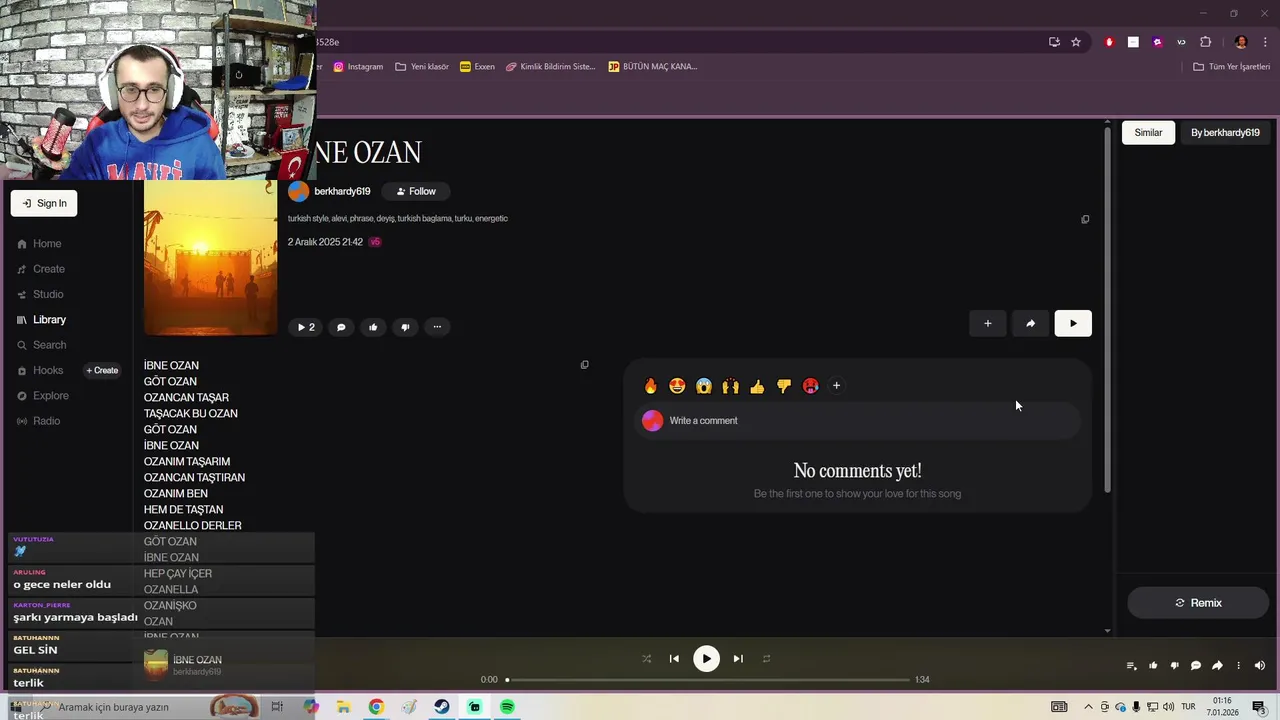Click the install app icon in address bar
Screen dimensions: 1280x720
(x=1054, y=42)
